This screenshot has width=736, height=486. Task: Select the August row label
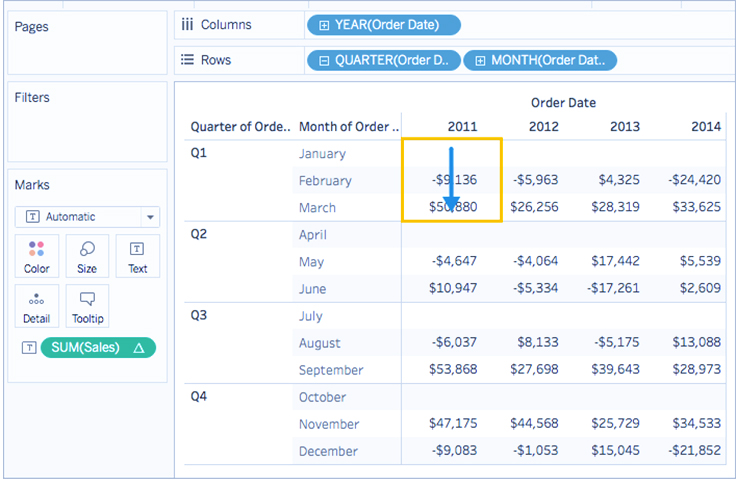[x=320, y=343]
